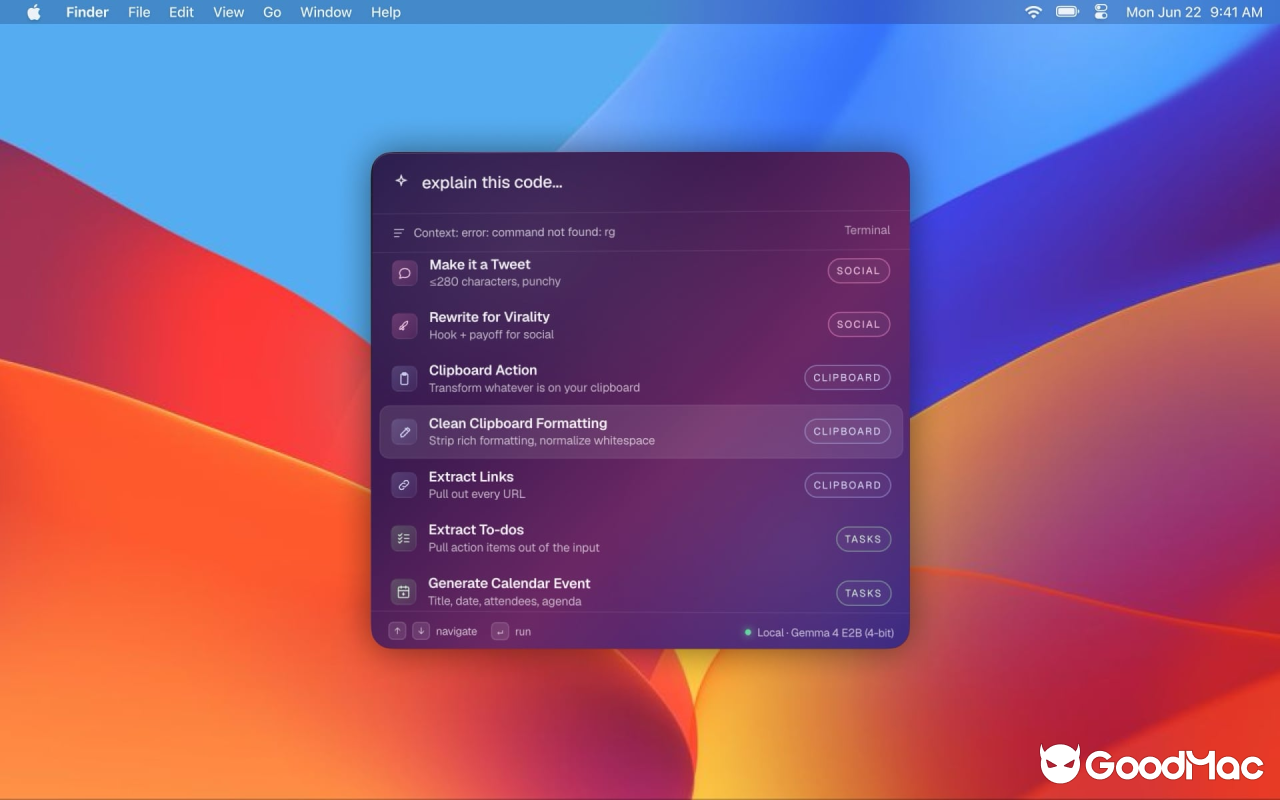Choose the Clipboard Action row

point(640,378)
